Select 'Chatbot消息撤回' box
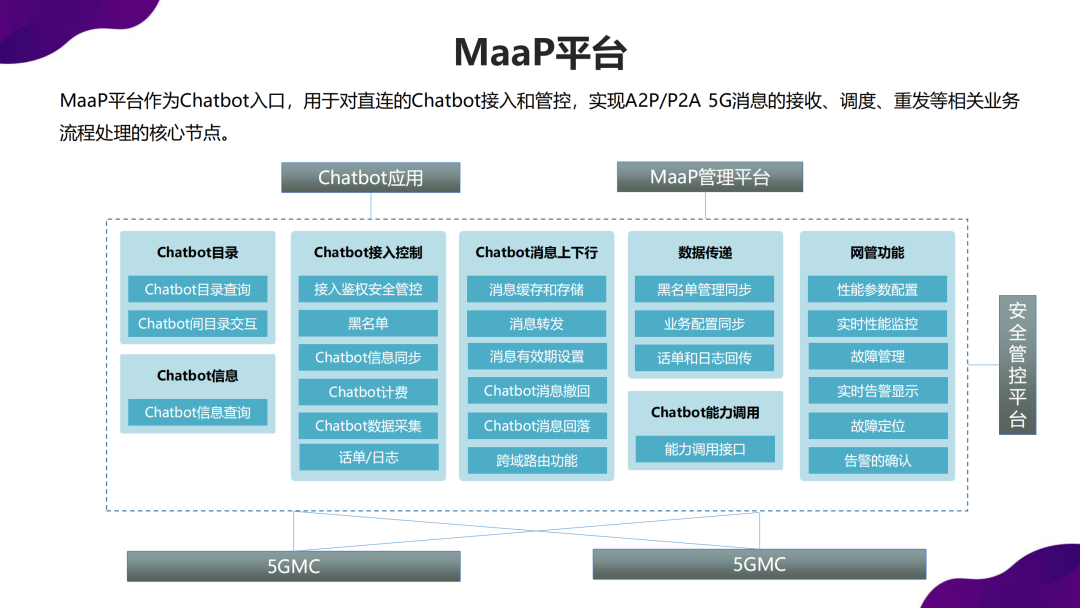This screenshot has width=1080, height=608. (x=537, y=390)
